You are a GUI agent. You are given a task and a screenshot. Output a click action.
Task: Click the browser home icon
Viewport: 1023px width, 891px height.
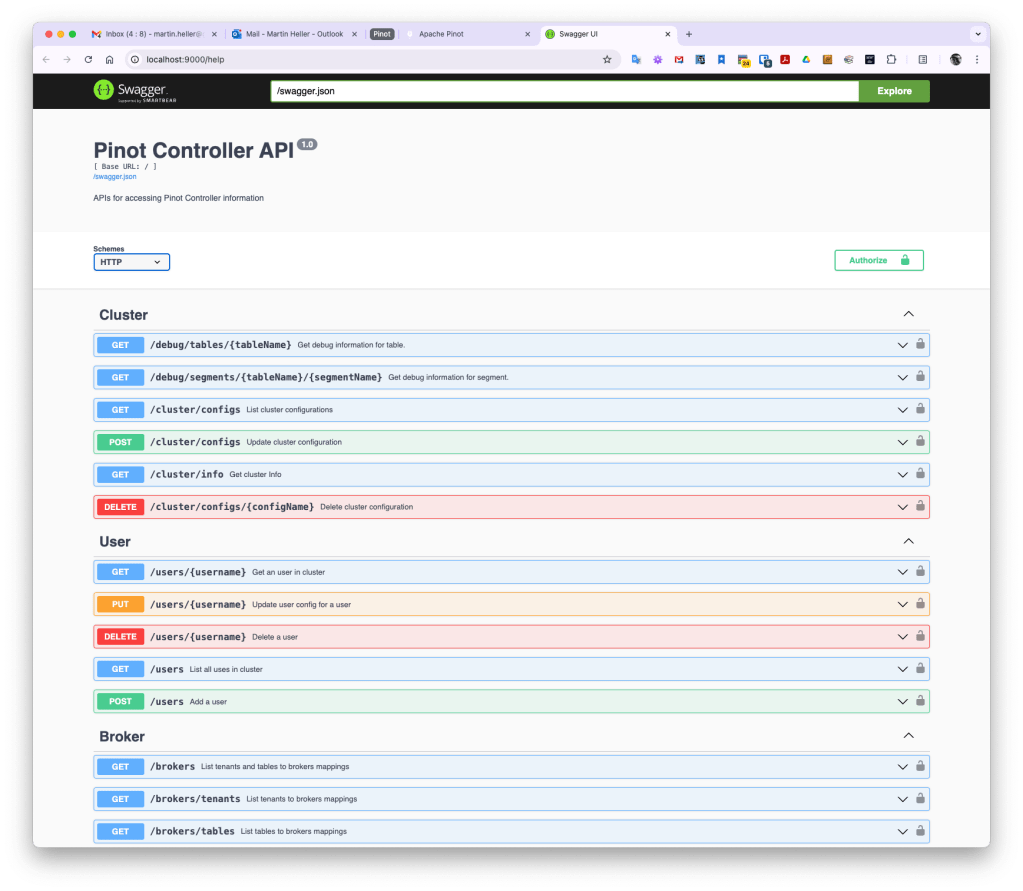(109, 60)
